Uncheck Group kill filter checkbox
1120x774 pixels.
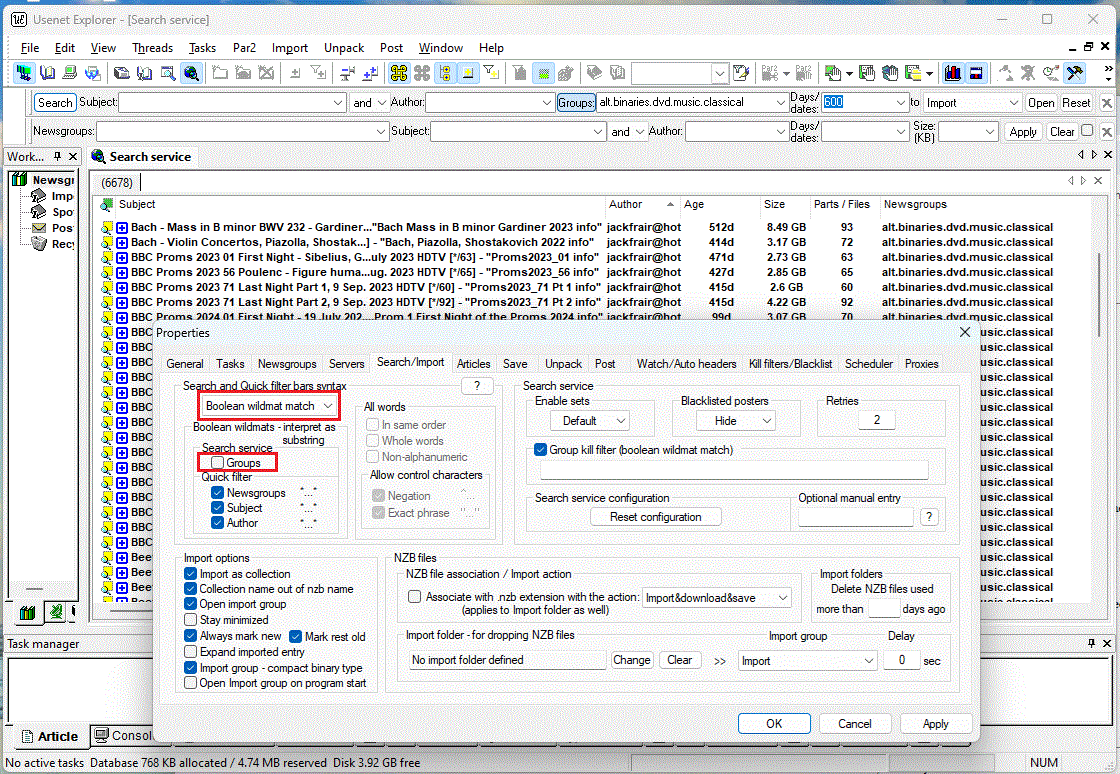pos(541,450)
